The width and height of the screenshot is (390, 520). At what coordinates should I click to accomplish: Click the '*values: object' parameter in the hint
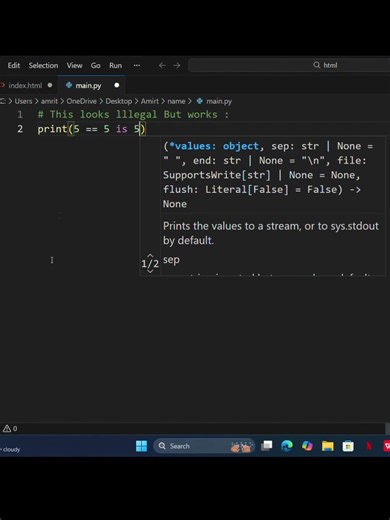[x=214, y=146]
